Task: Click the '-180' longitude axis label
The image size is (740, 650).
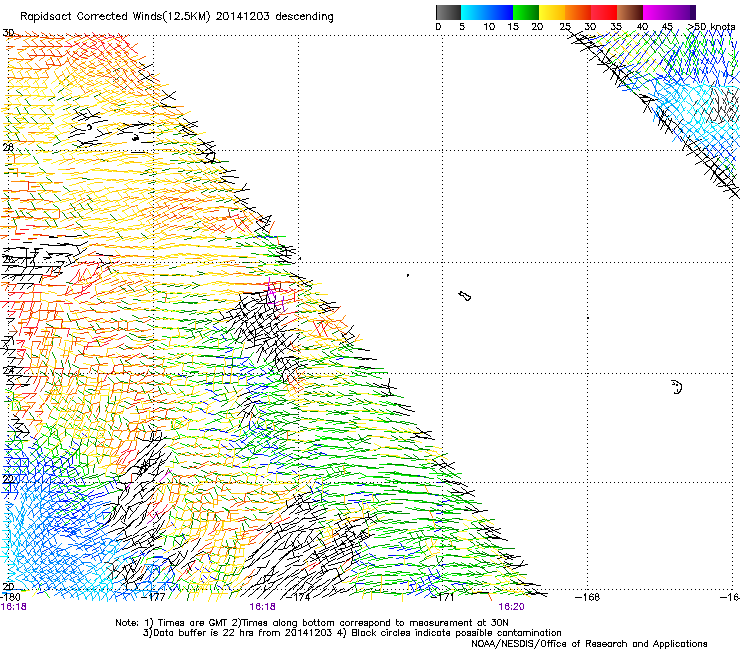Action: click(10, 597)
